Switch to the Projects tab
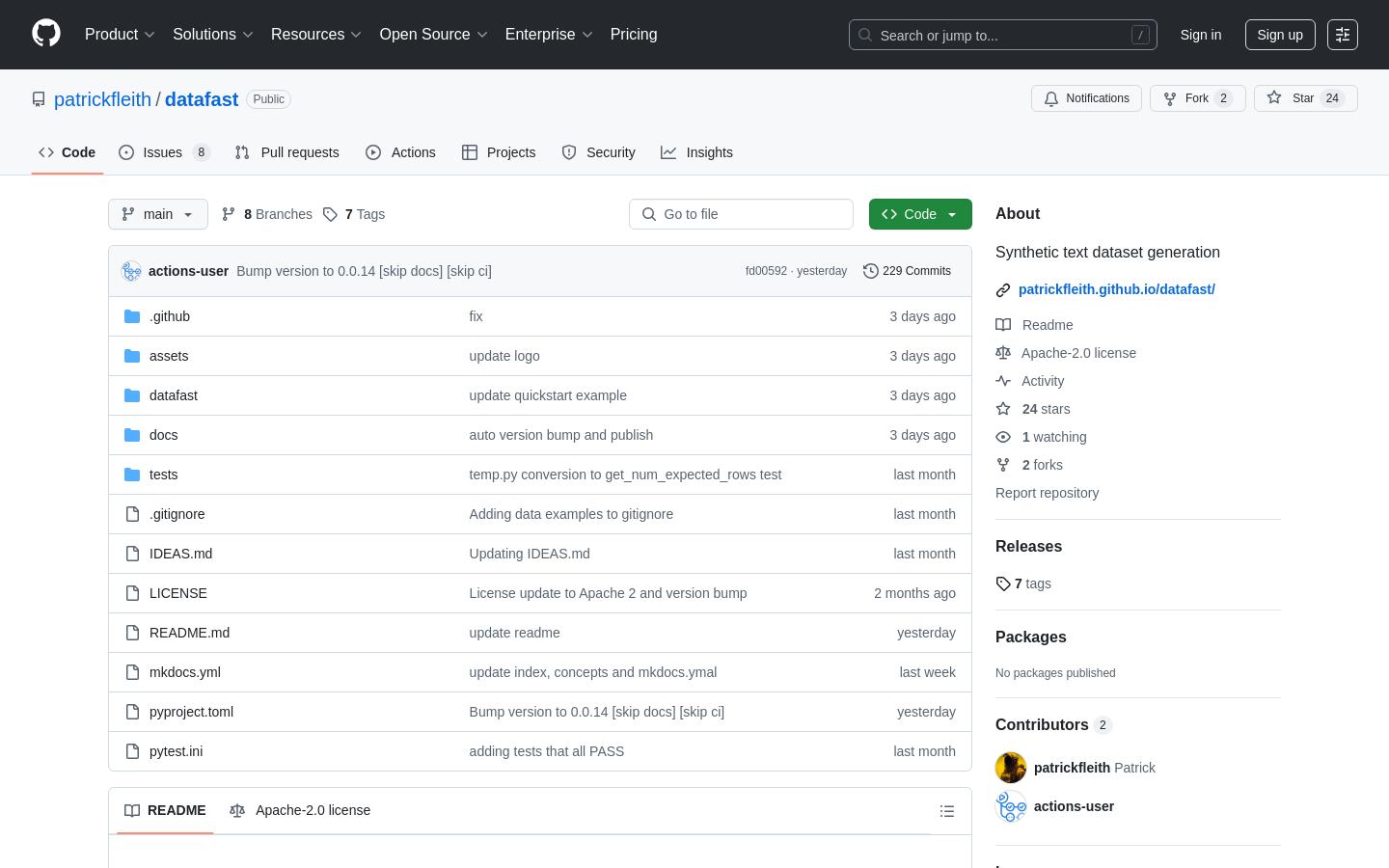The width and height of the screenshot is (1389, 868). tap(499, 152)
